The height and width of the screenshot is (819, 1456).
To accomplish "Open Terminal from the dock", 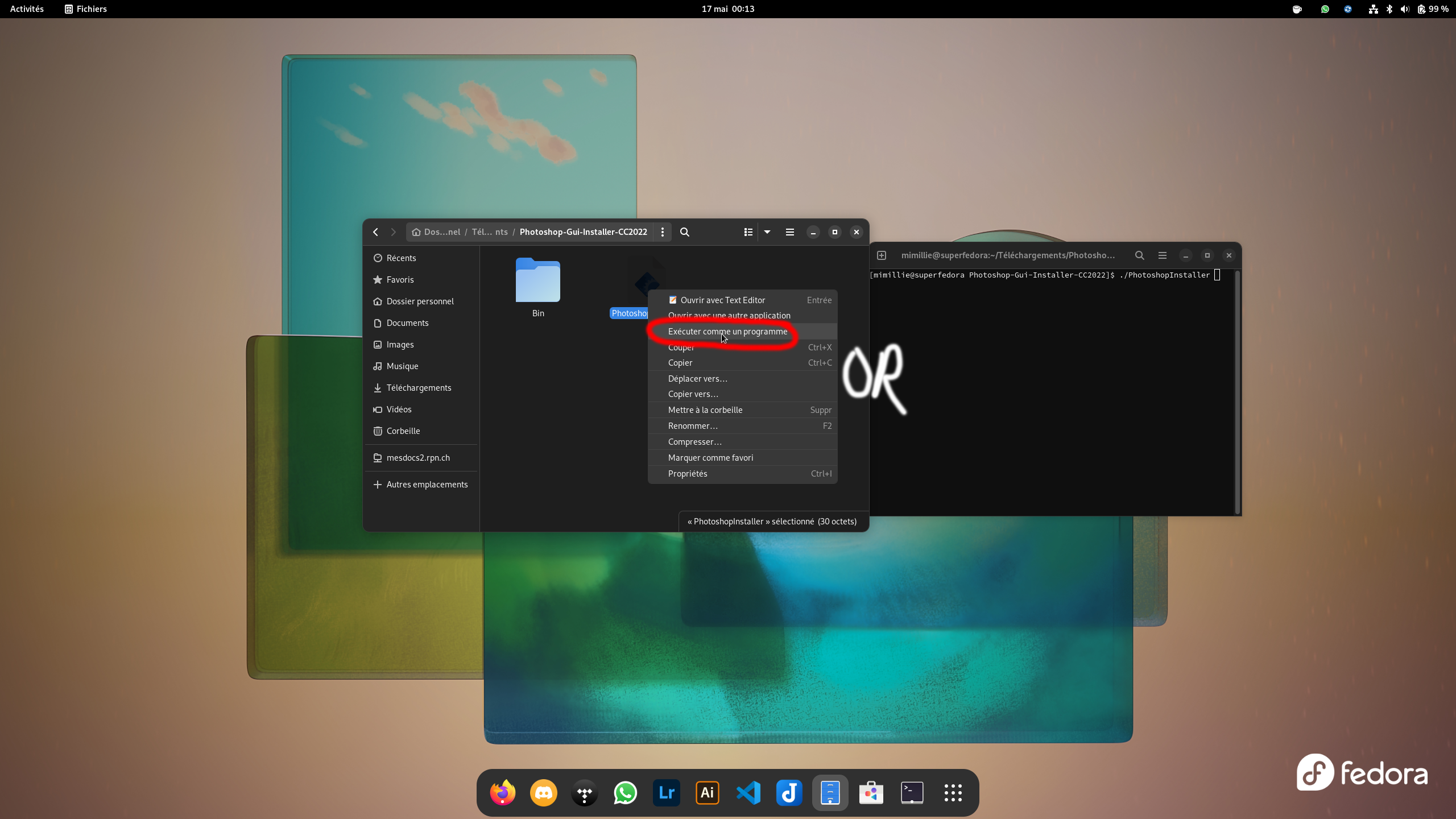I will click(x=912, y=793).
